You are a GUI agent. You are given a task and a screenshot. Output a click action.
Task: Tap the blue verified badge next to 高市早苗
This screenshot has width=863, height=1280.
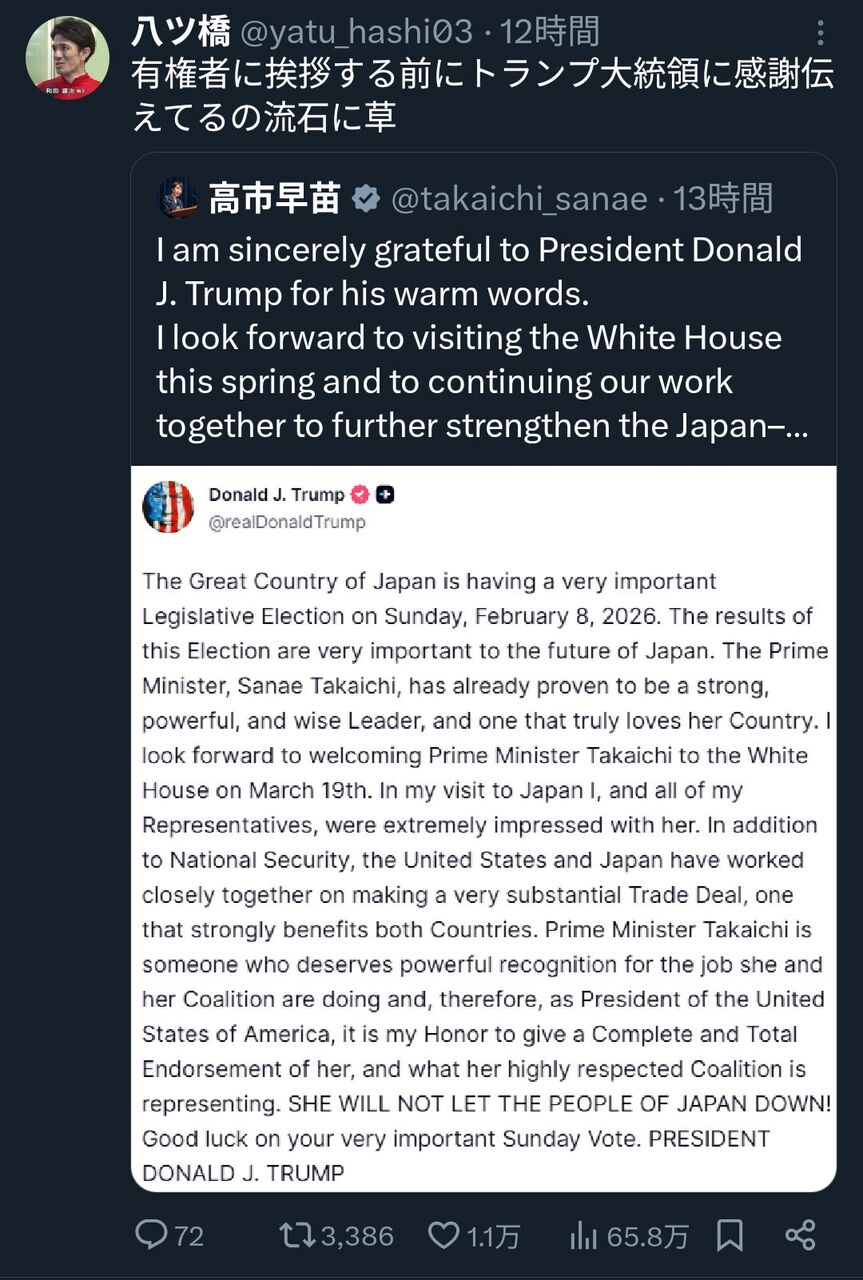click(366, 198)
